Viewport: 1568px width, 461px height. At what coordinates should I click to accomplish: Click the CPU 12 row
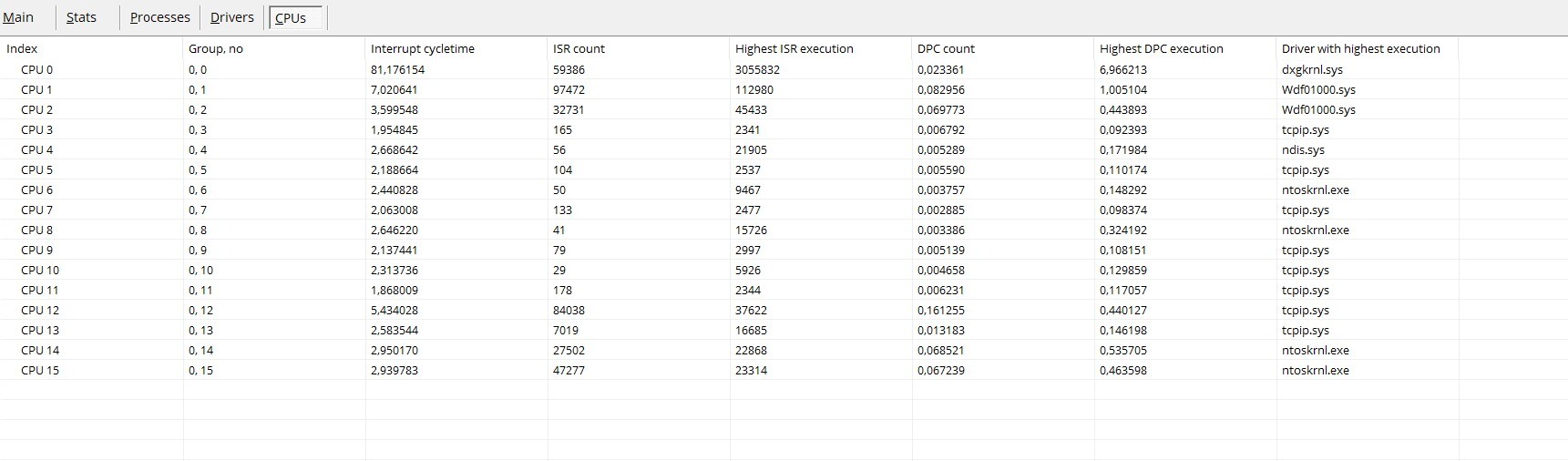pos(40,311)
